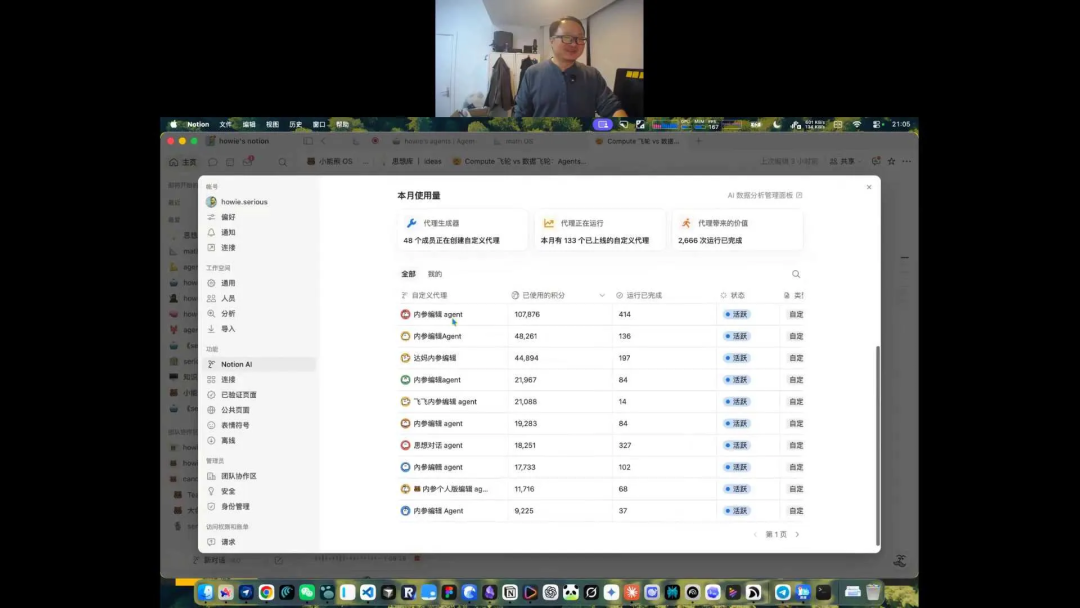
Task: Open the three-dot more menu in Notion's top bar
Action: click(x=906, y=161)
